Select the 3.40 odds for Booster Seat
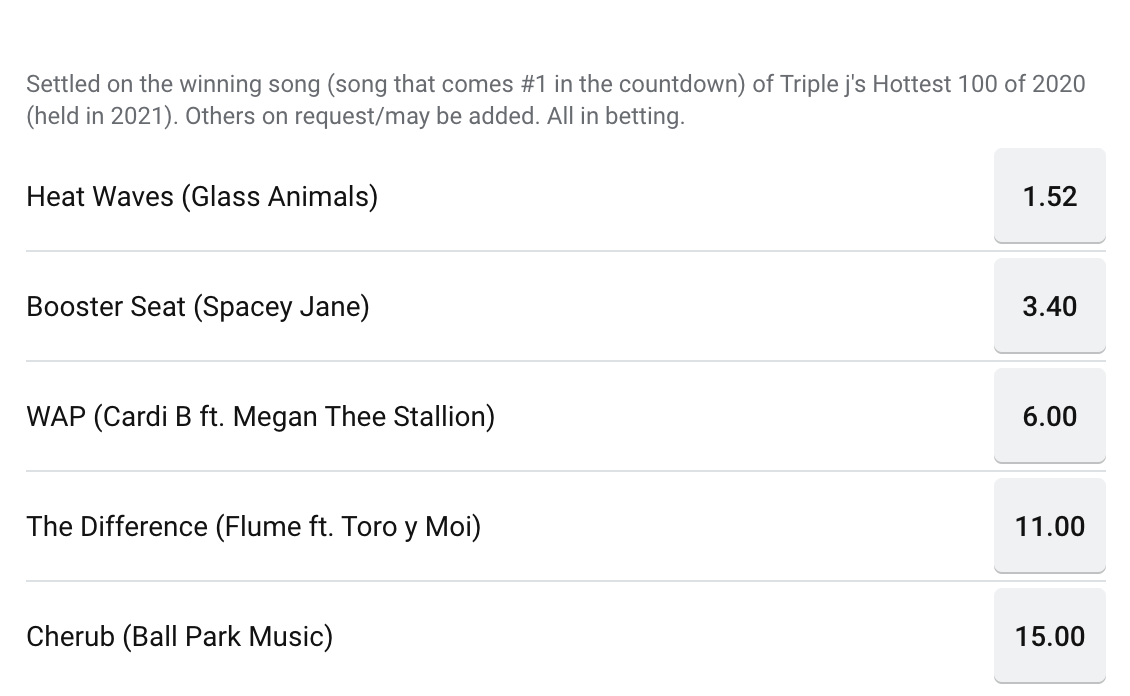This screenshot has height=696, width=1130. [x=1049, y=306]
